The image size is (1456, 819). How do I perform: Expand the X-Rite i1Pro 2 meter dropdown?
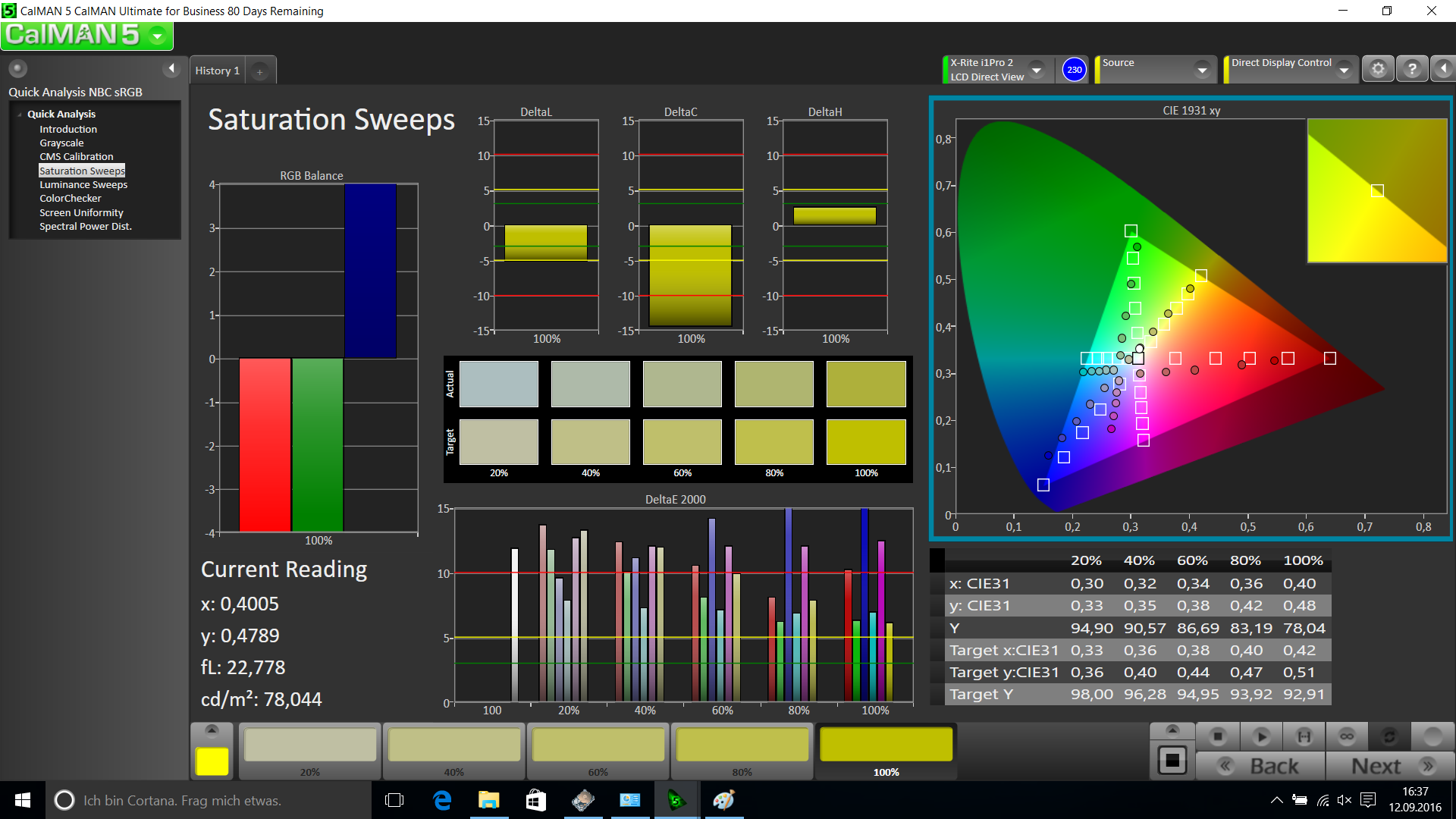pyautogui.click(x=1037, y=70)
